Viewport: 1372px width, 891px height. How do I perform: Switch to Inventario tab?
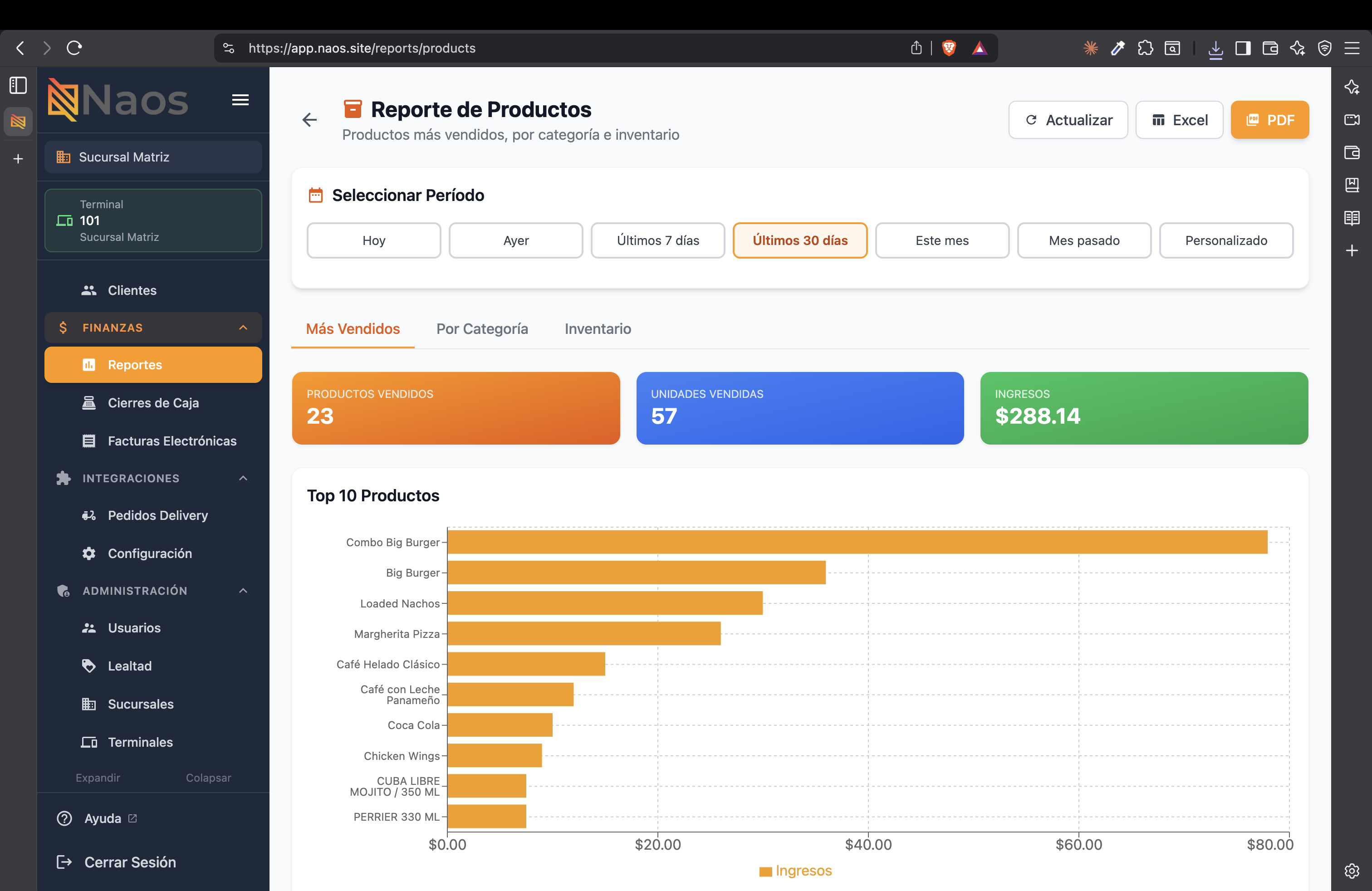tap(598, 328)
